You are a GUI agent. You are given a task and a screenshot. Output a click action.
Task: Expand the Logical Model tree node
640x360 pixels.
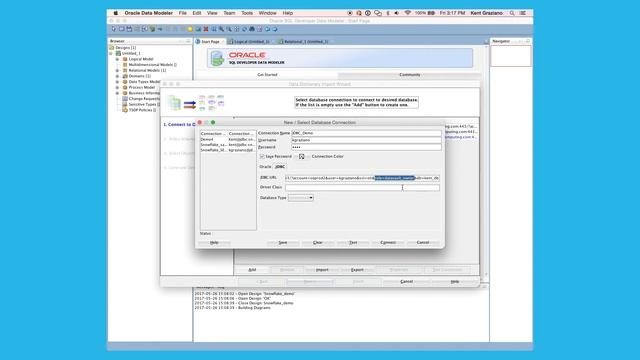[x=118, y=59]
